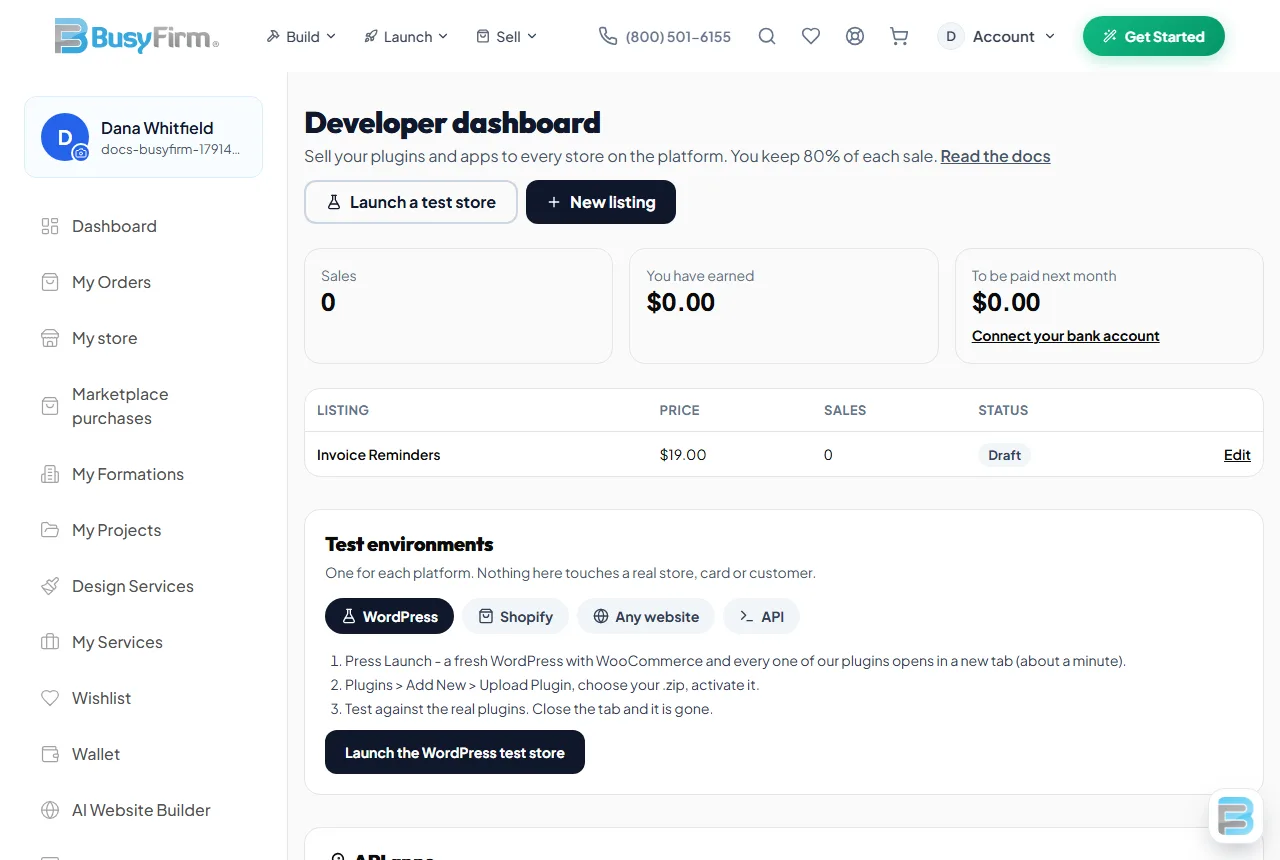The image size is (1280, 860).
Task: Click the My Formations building icon
Action: pos(50,474)
